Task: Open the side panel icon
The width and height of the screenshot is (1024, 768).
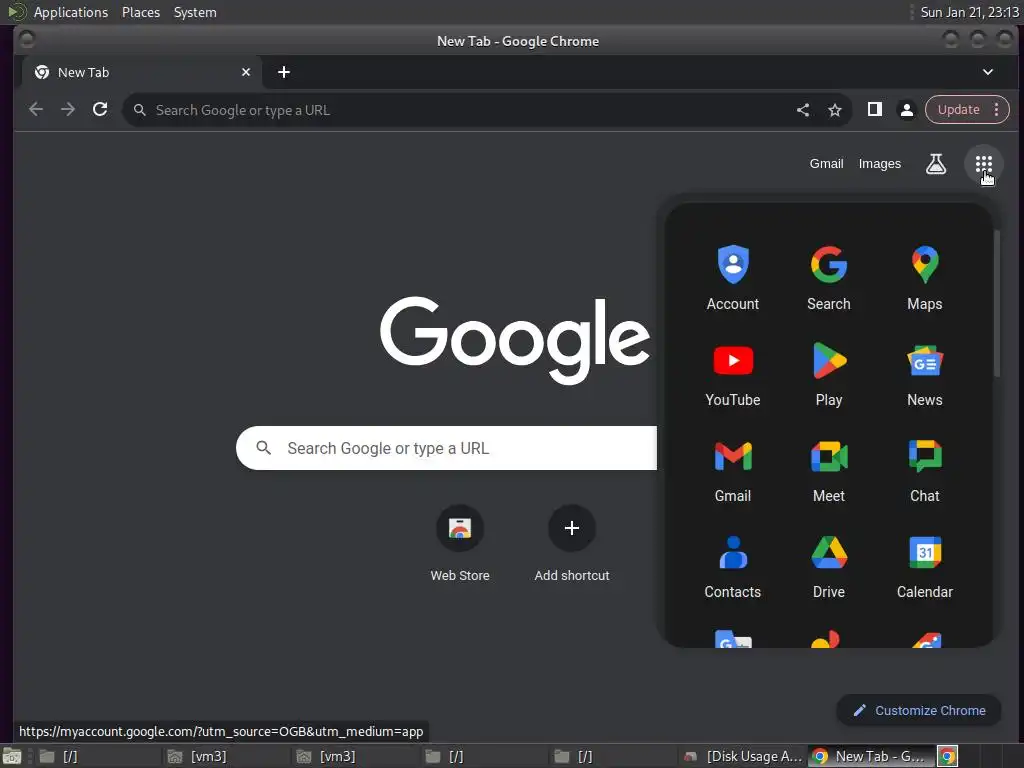Action: coord(874,110)
